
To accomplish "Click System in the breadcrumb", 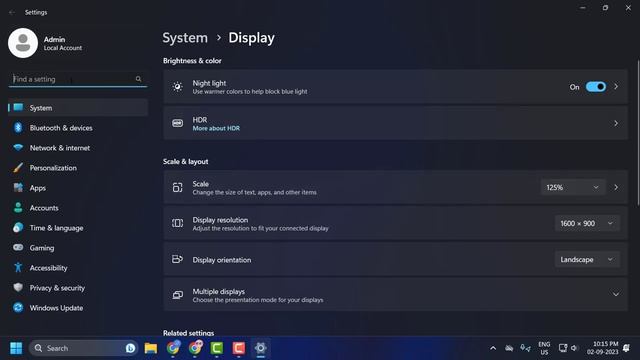I will coord(185,38).
